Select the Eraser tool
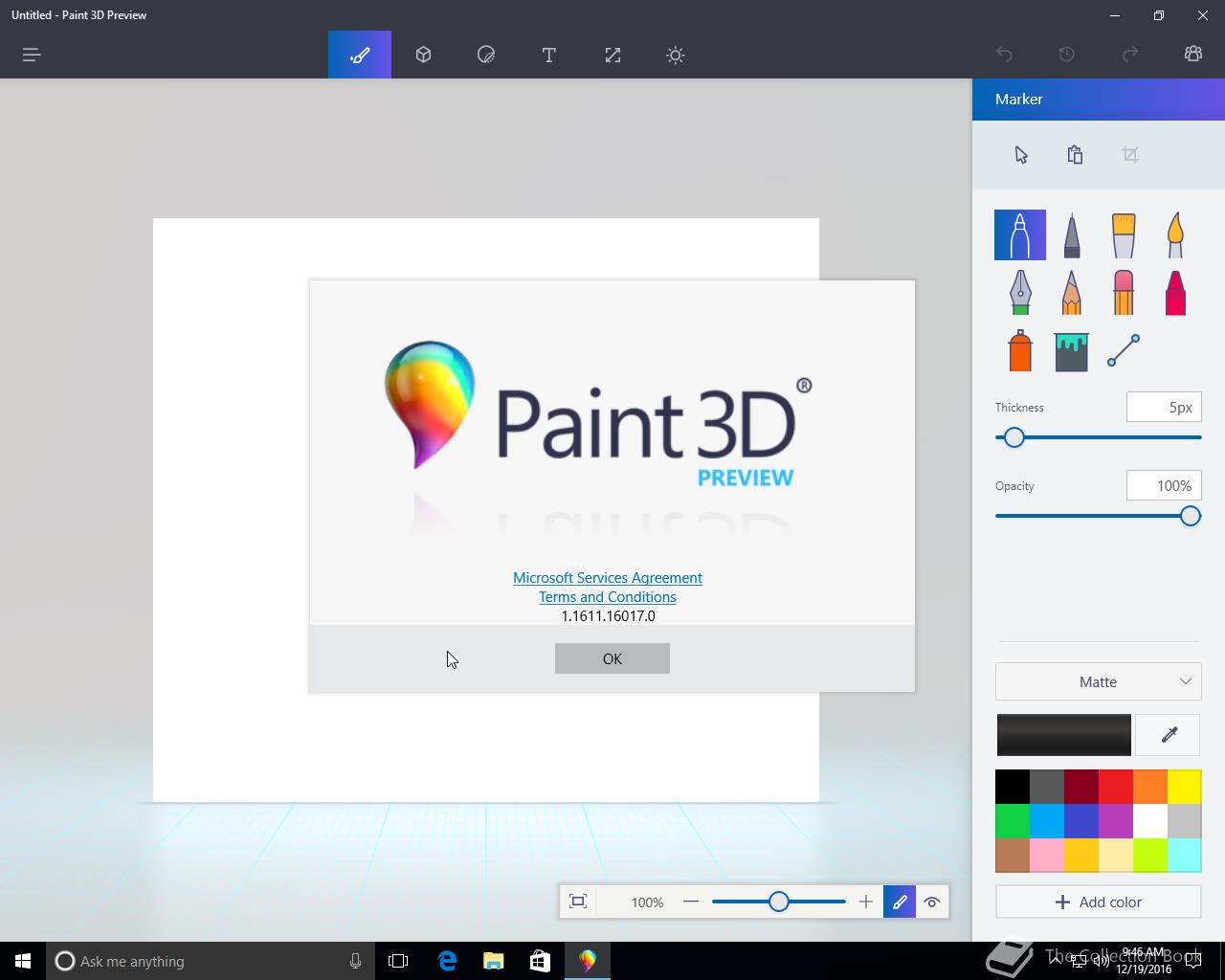This screenshot has width=1225, height=980. tap(1124, 292)
